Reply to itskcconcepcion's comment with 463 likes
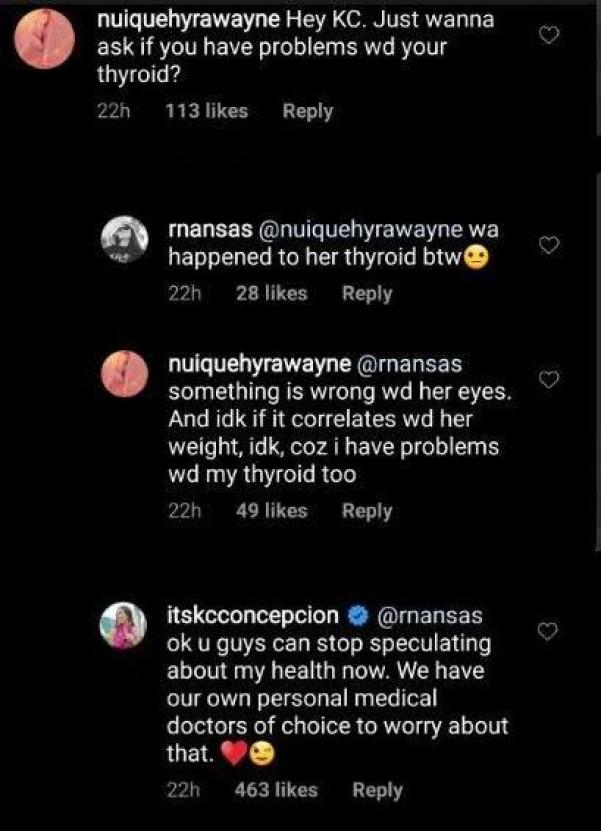 click(x=377, y=790)
